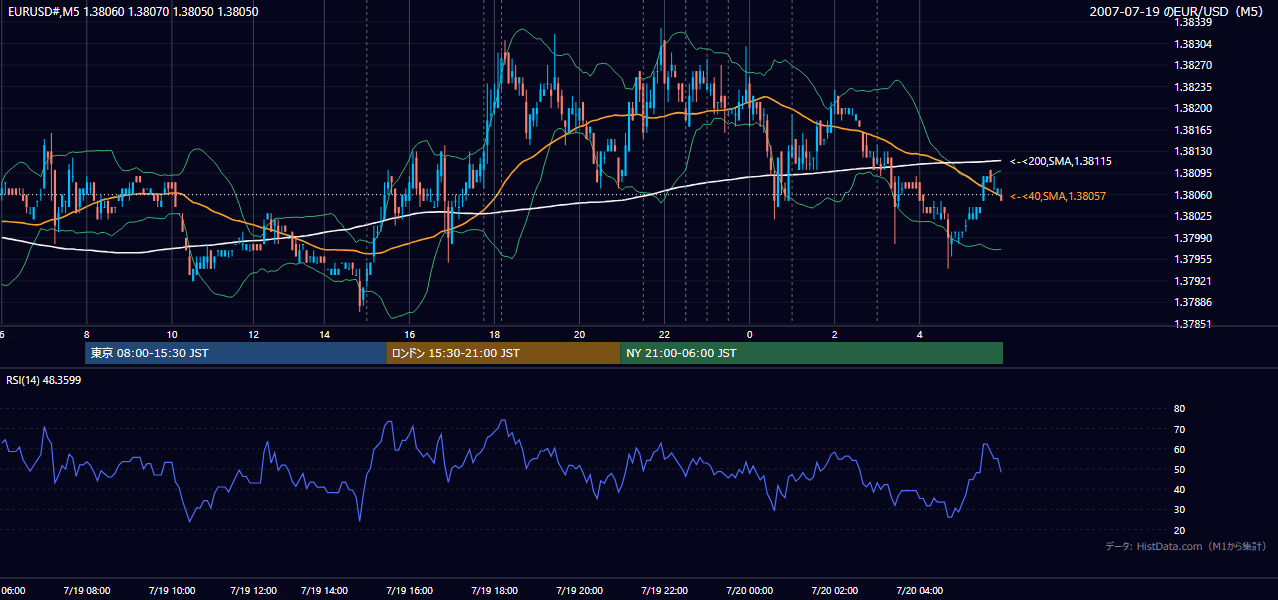Click hour label 22 under price chart
This screenshot has height=600, width=1278.
664,334
